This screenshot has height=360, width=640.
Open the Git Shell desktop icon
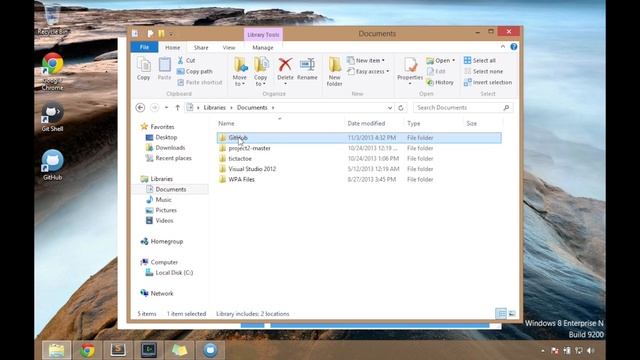(x=52, y=117)
